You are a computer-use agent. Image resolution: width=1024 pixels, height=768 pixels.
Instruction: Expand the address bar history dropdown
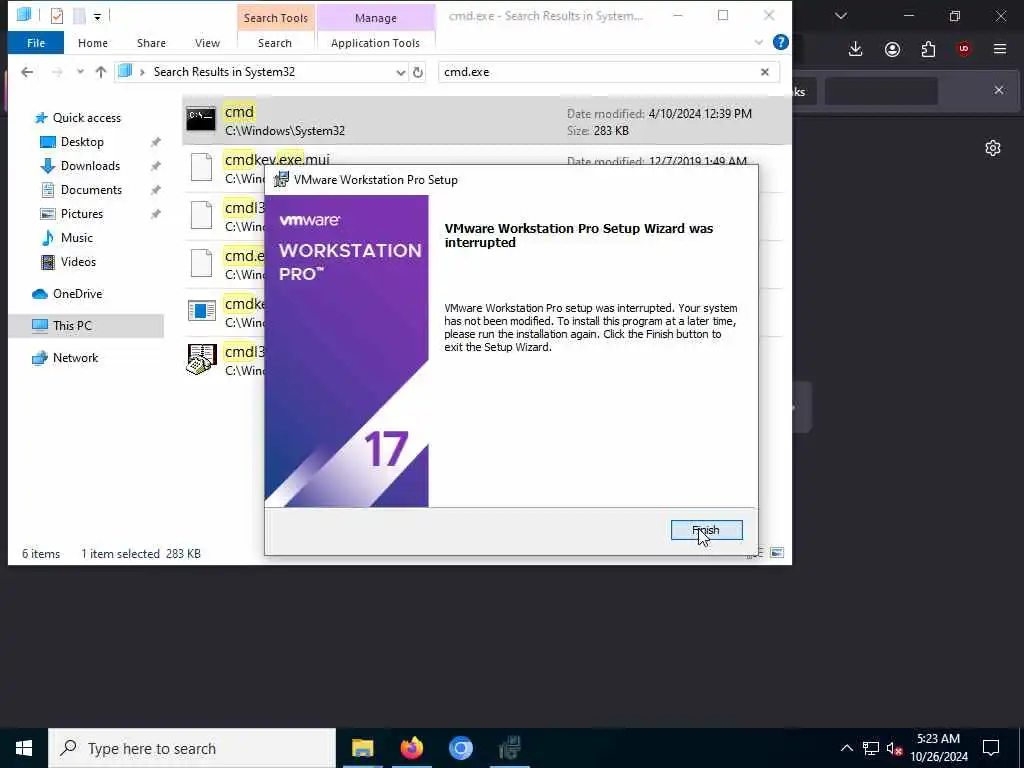(400, 72)
